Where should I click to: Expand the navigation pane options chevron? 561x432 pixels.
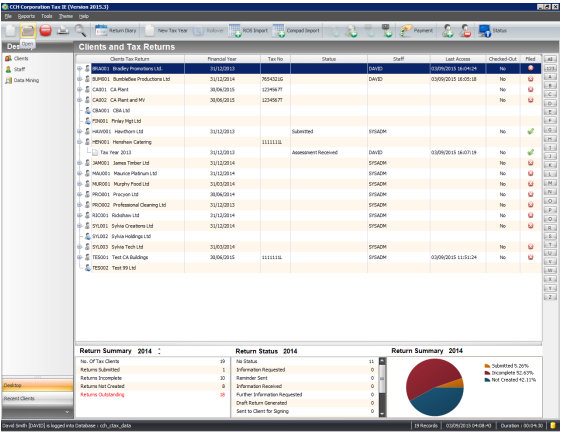point(67,412)
